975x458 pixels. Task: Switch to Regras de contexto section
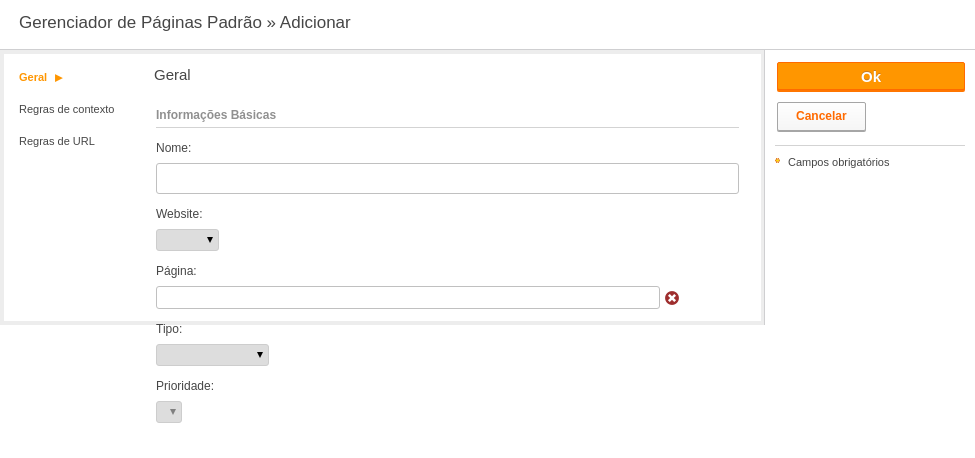click(67, 109)
